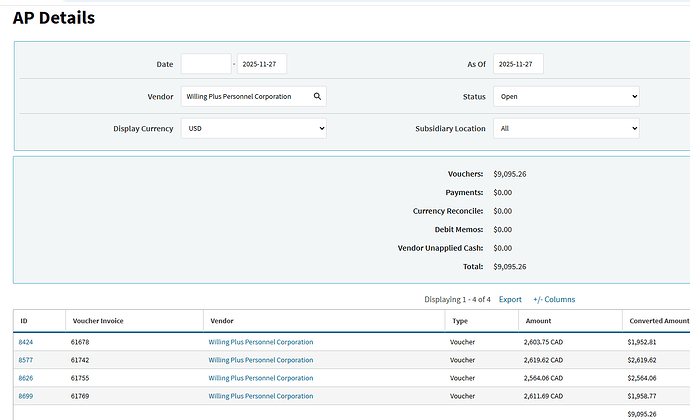Expand the Display Currency USD dropdown

point(254,129)
